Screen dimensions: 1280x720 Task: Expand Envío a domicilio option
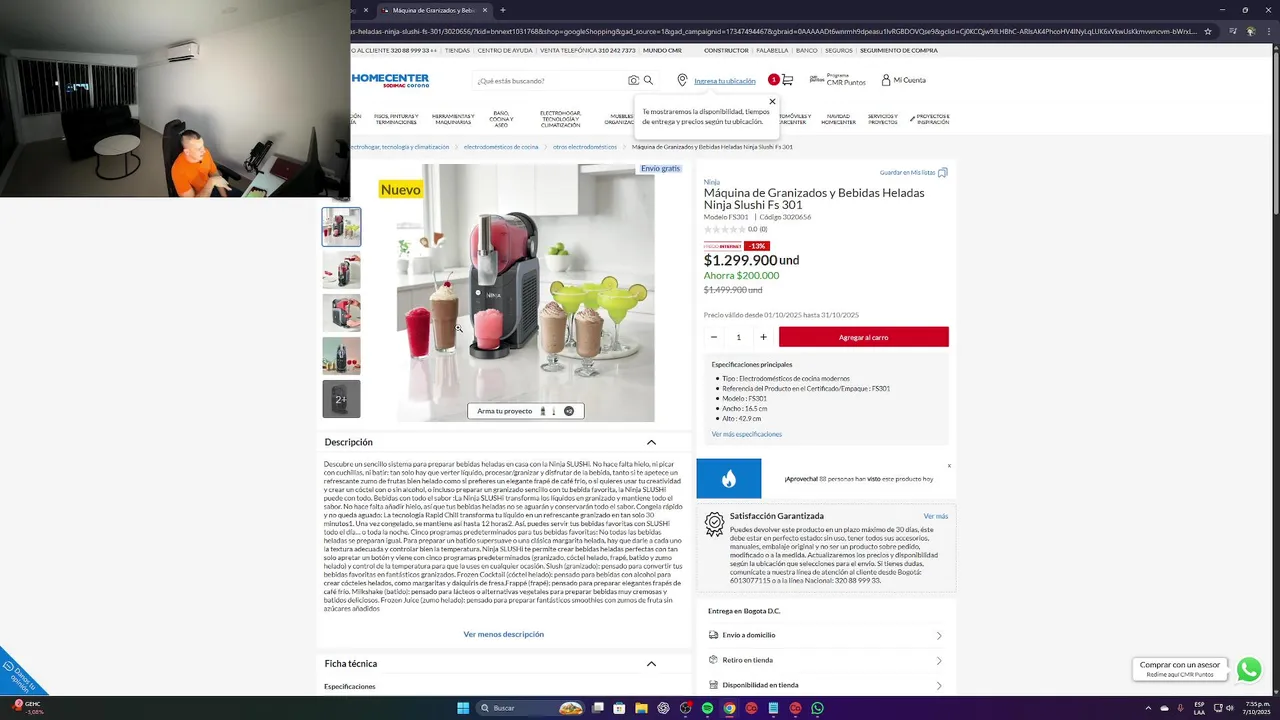(x=939, y=635)
